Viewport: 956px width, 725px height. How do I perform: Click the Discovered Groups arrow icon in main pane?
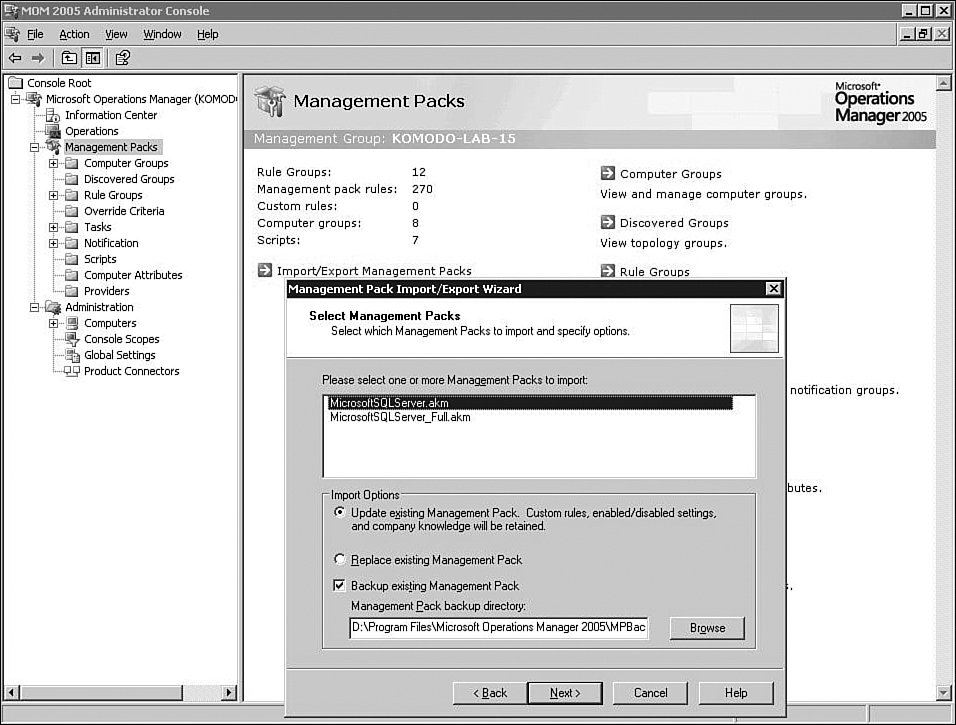pos(607,222)
